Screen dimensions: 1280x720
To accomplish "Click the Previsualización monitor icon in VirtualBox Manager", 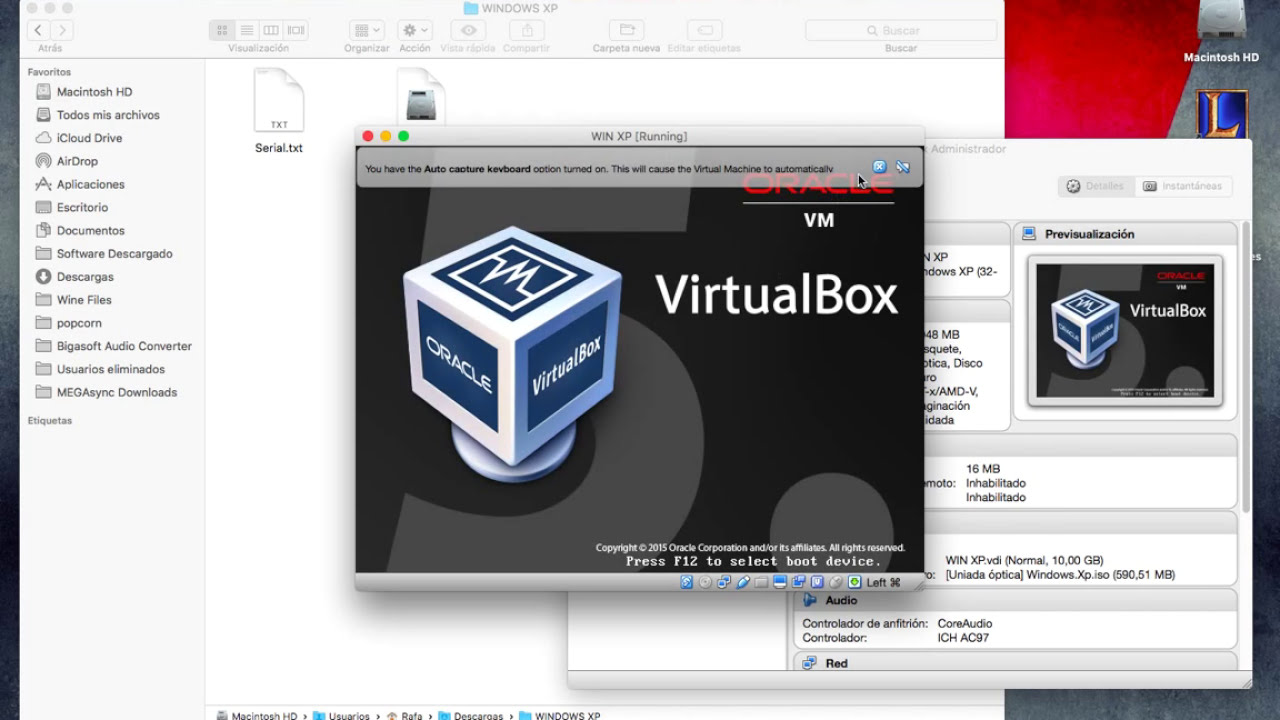I will point(1028,234).
